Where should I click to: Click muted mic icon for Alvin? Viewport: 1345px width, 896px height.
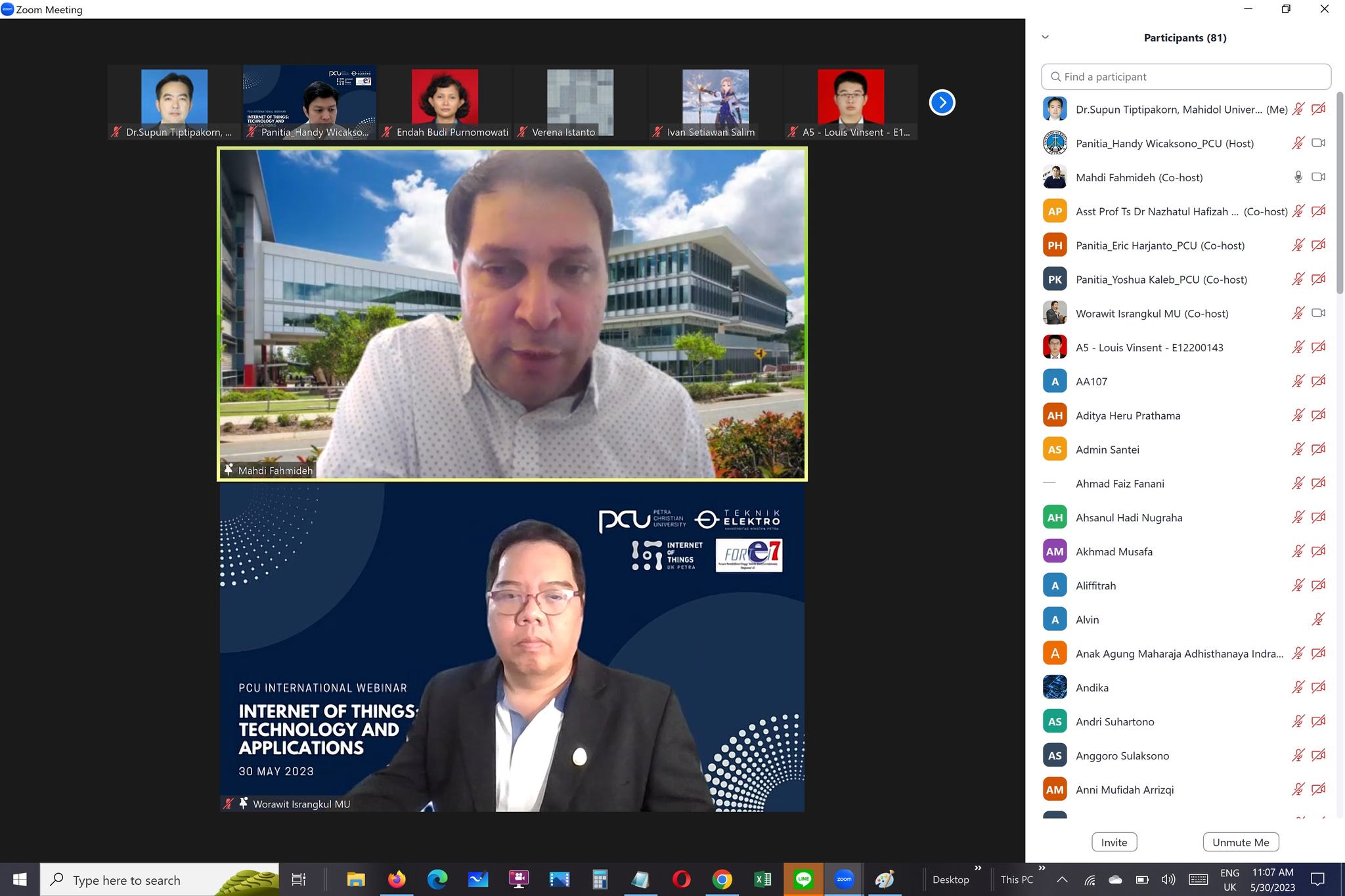[1317, 619]
